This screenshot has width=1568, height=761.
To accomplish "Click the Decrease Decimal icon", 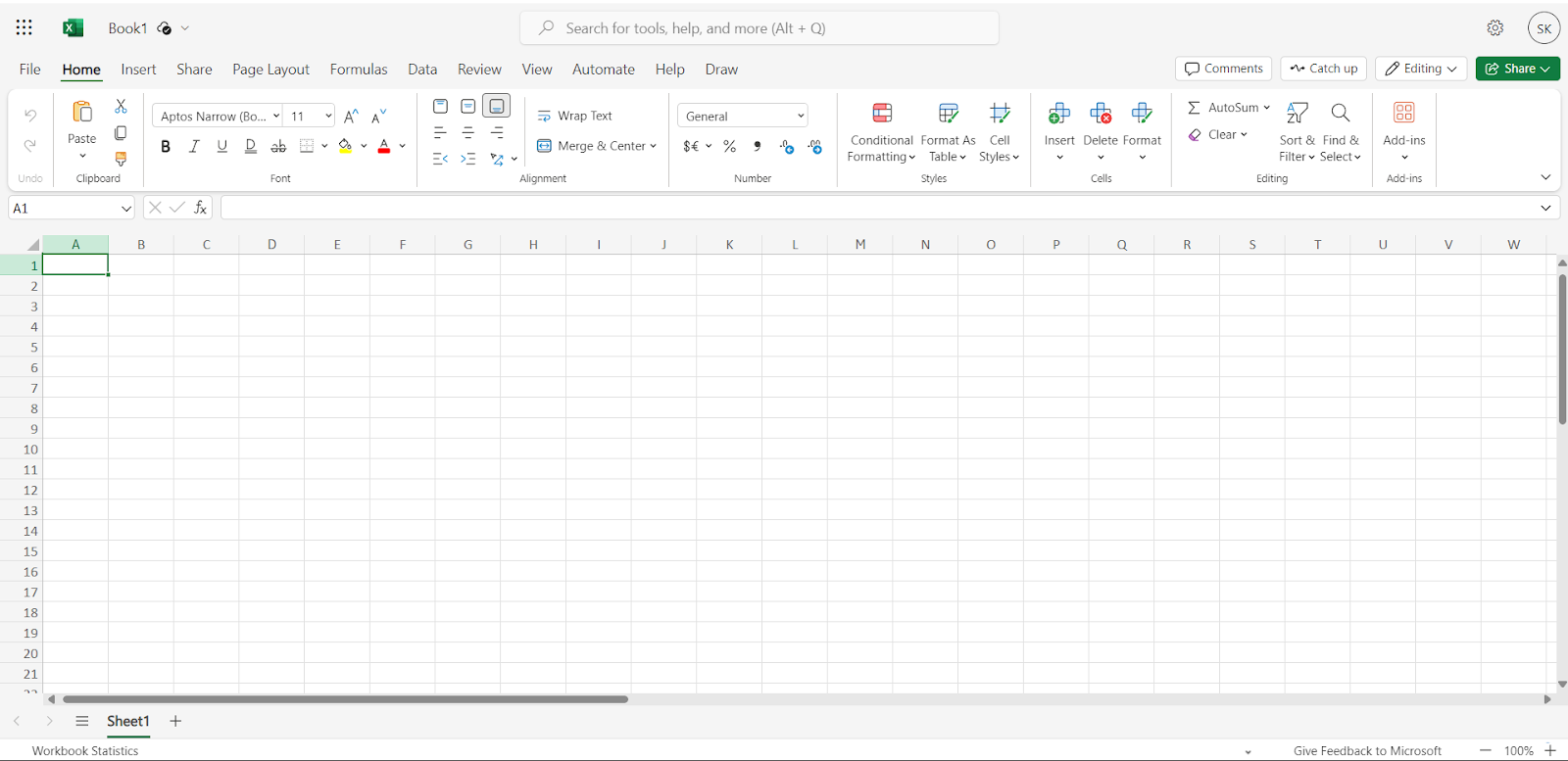I will [x=814, y=146].
